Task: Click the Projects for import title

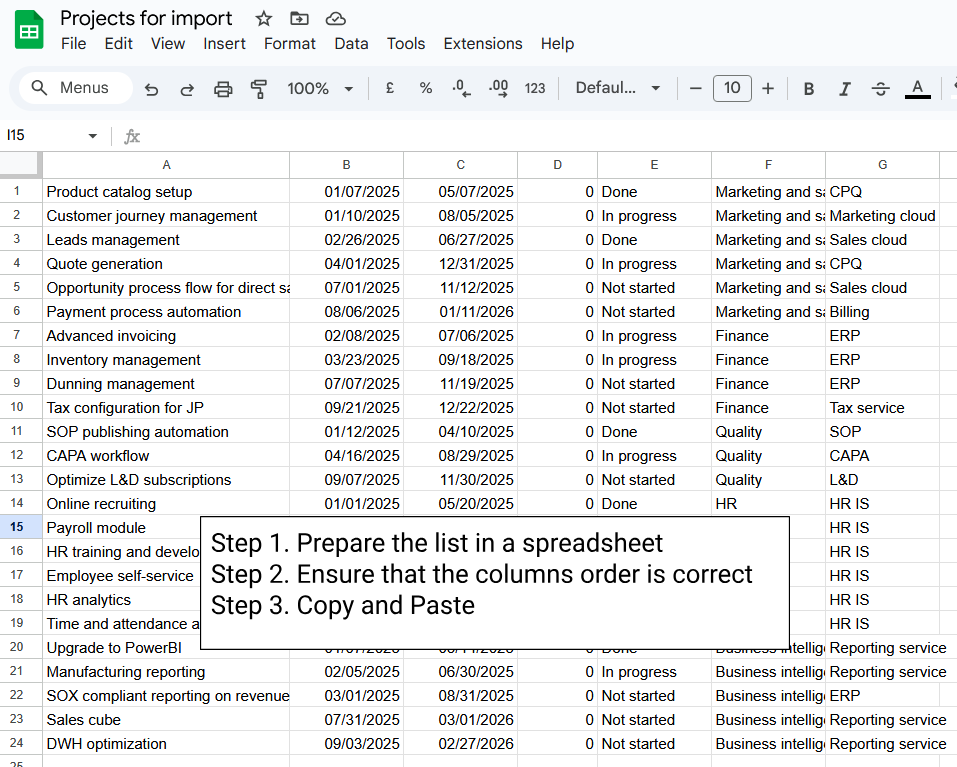Action: pyautogui.click(x=146, y=18)
